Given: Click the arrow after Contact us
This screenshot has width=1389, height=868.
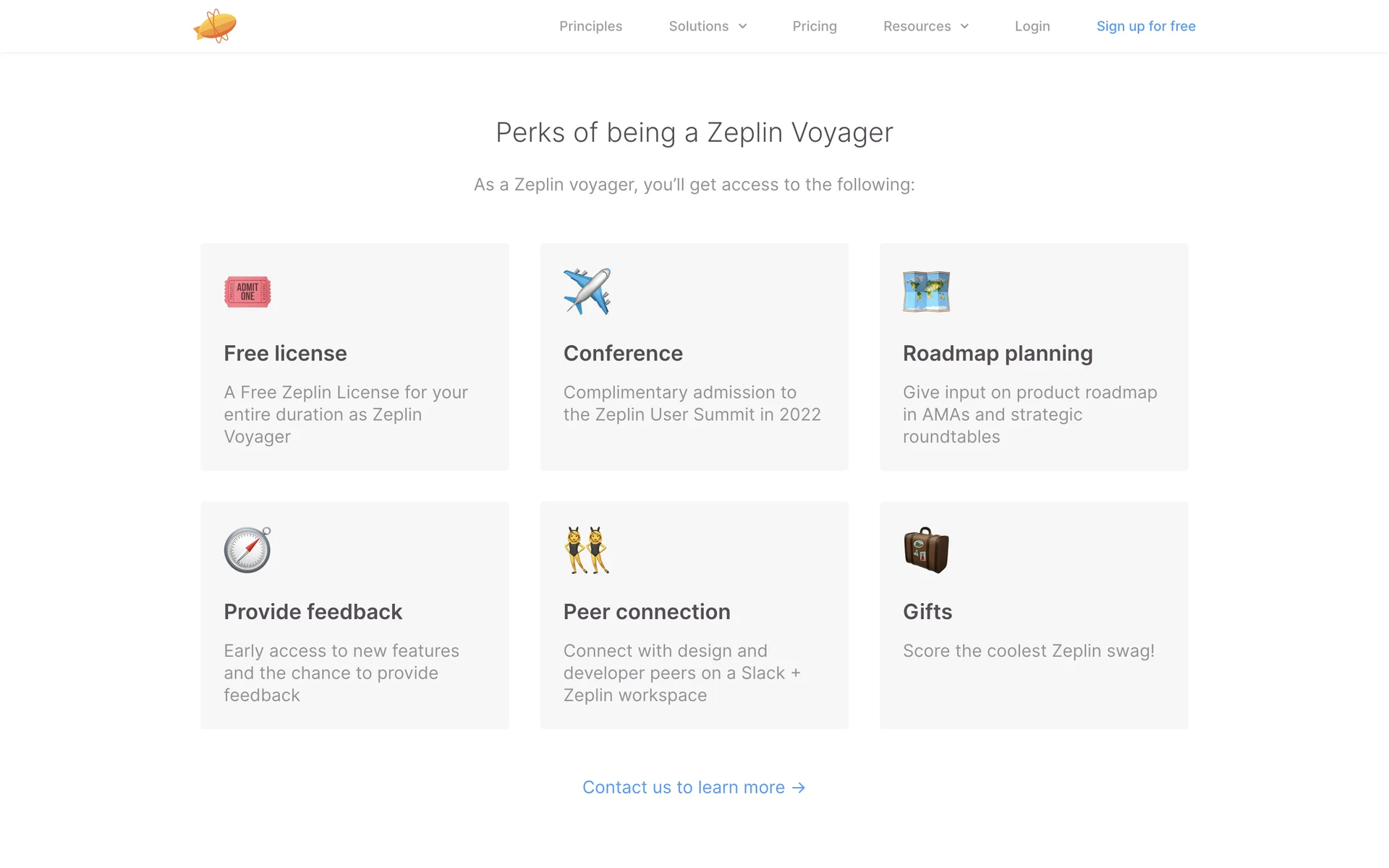Looking at the screenshot, I should pos(799,788).
